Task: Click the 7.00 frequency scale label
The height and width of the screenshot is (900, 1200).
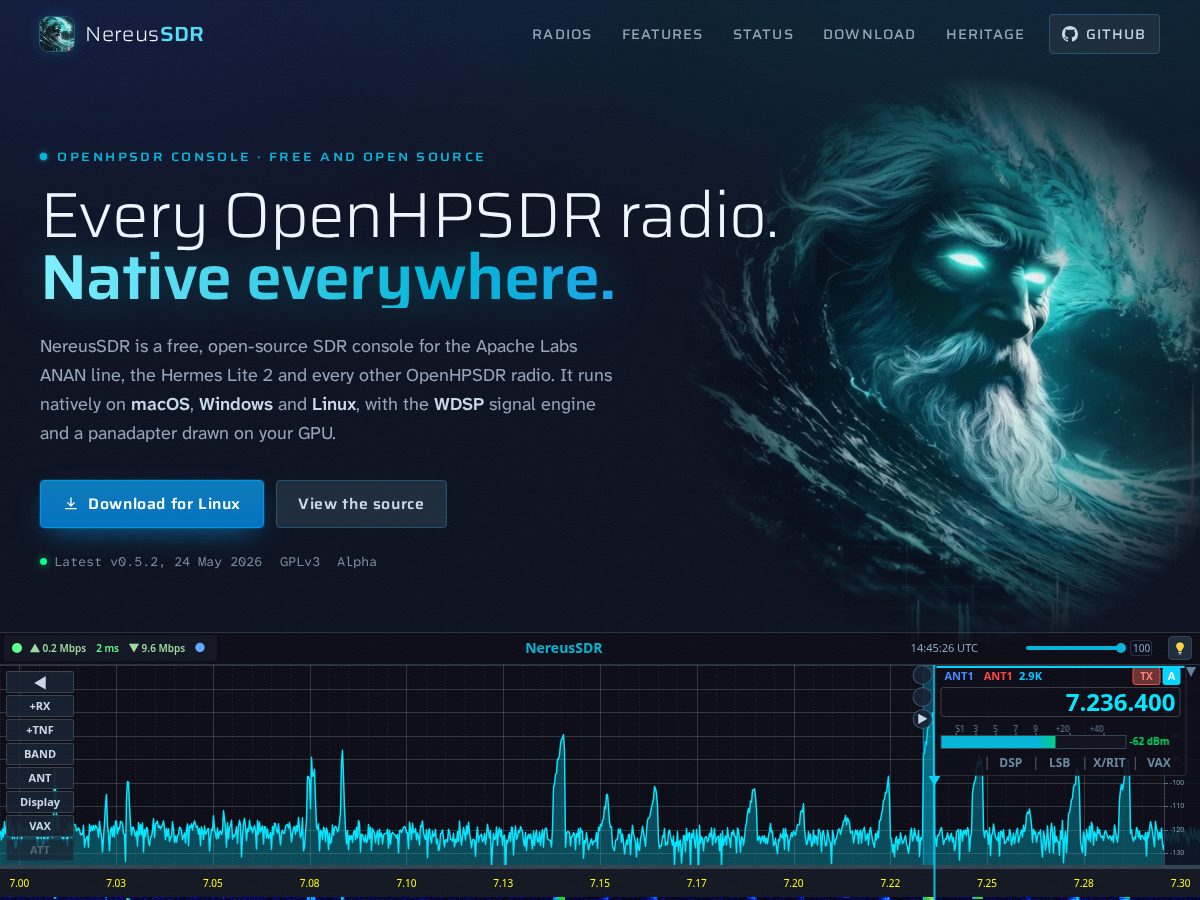Action: pyautogui.click(x=19, y=883)
